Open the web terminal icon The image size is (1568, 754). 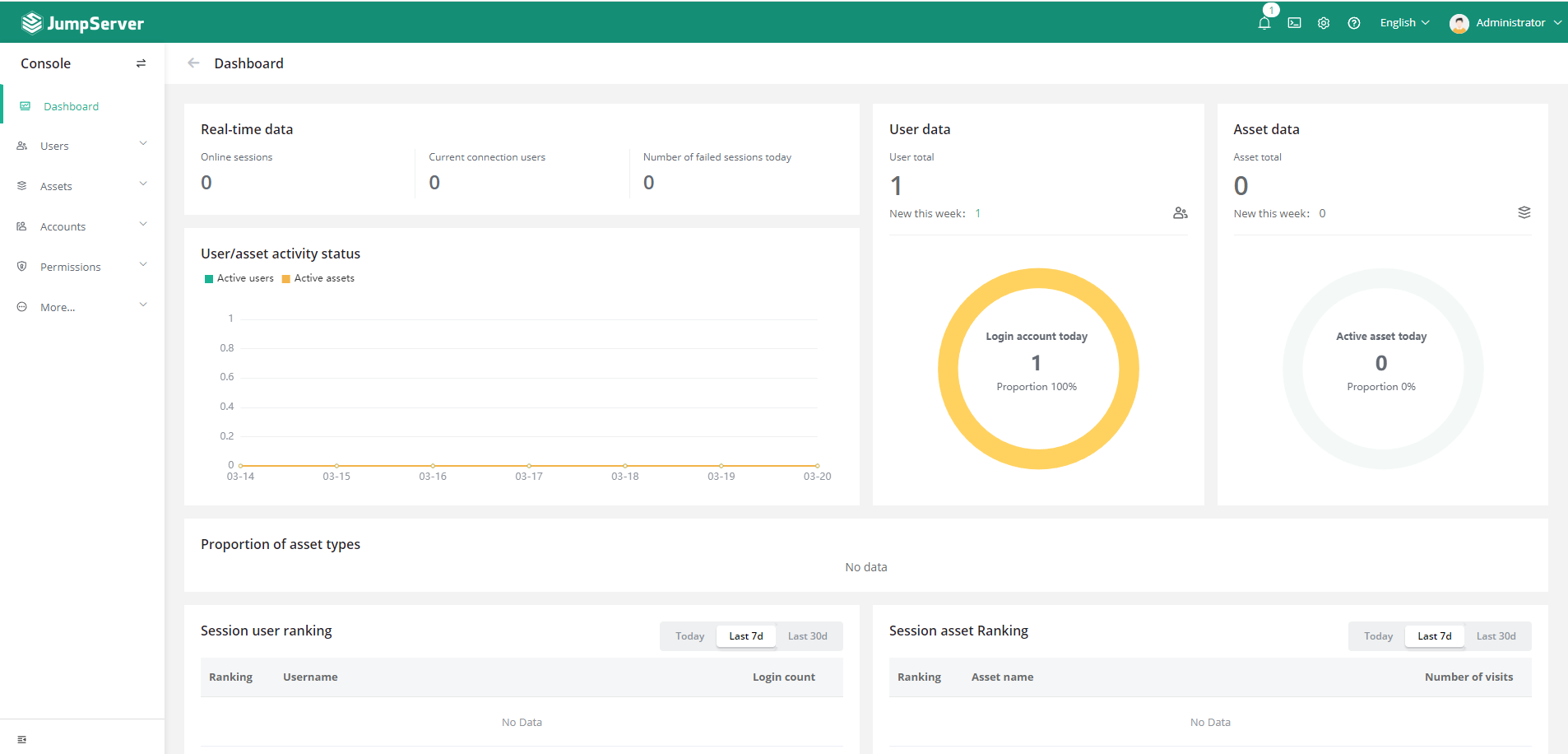pyautogui.click(x=1294, y=23)
